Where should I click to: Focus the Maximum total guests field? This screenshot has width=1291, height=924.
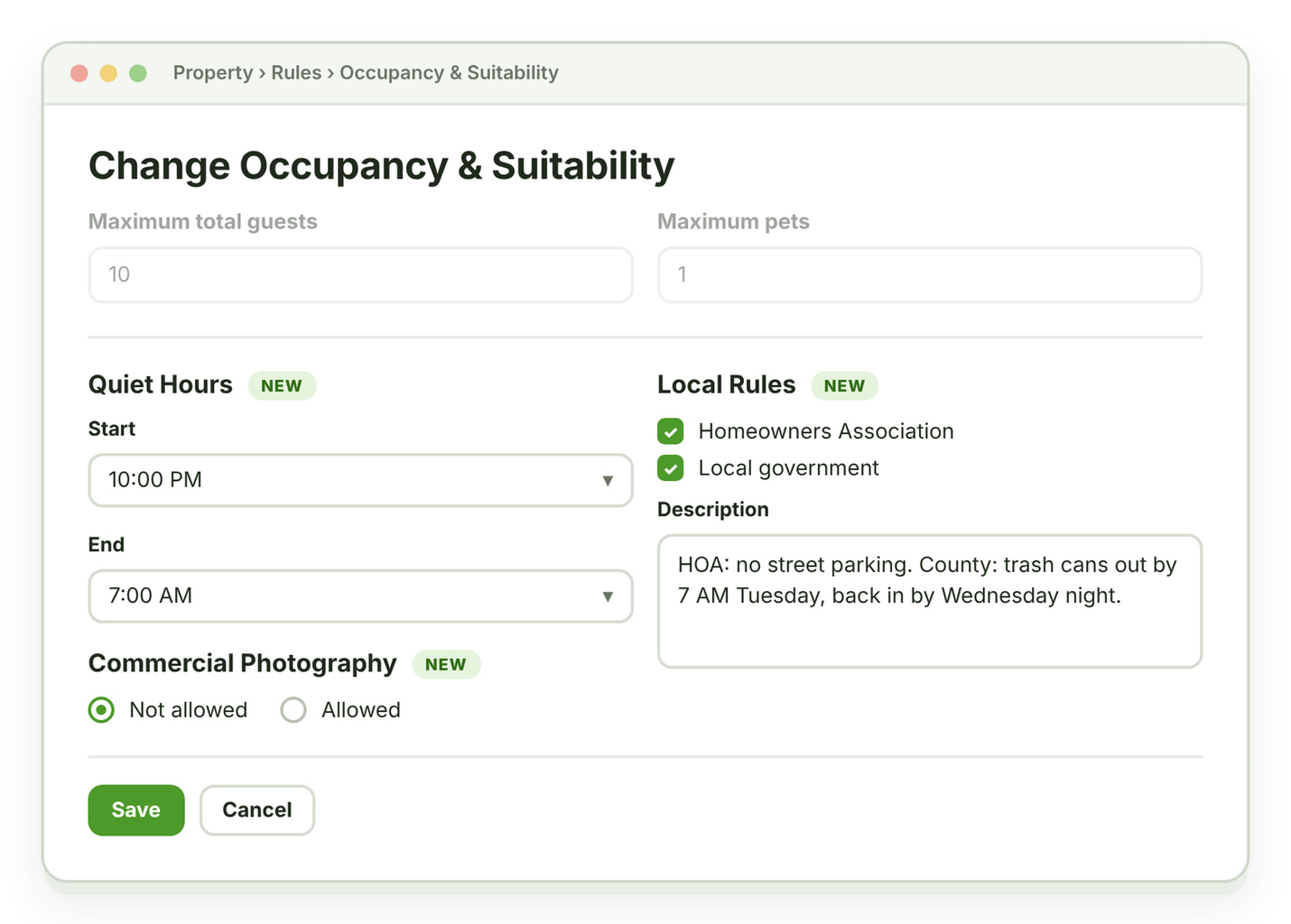point(360,274)
